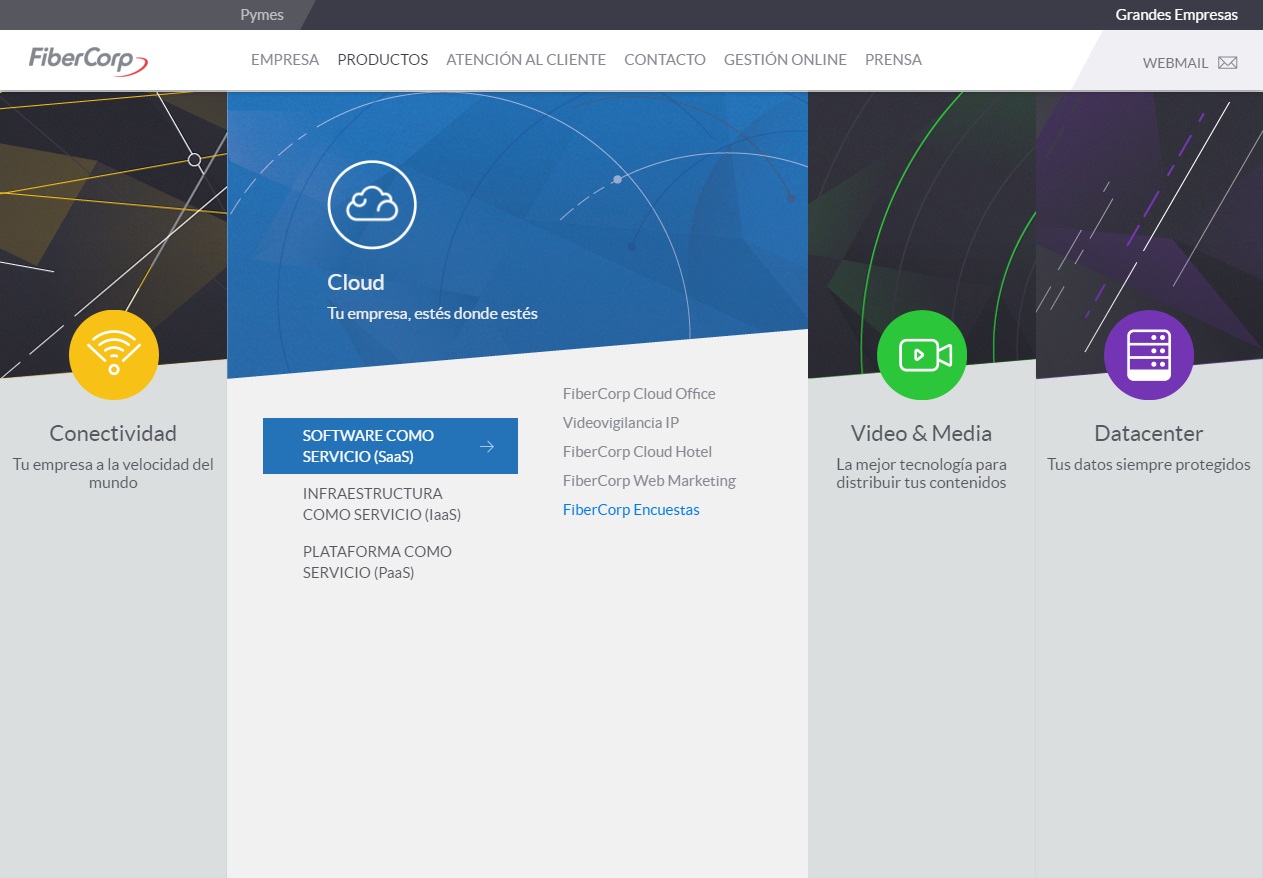Click the arrow on the SaaS button

pyautogui.click(x=487, y=446)
